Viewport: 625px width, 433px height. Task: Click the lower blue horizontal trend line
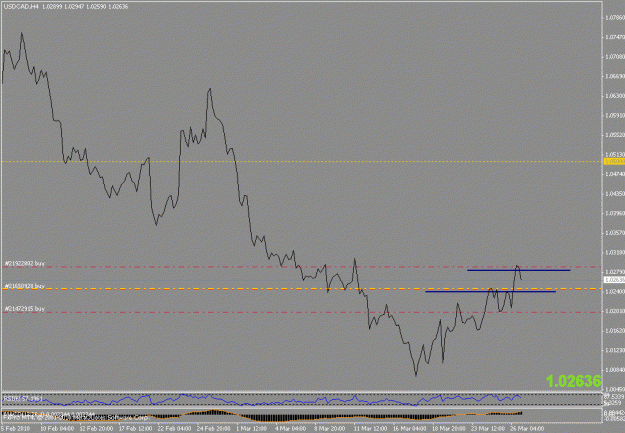(490, 291)
